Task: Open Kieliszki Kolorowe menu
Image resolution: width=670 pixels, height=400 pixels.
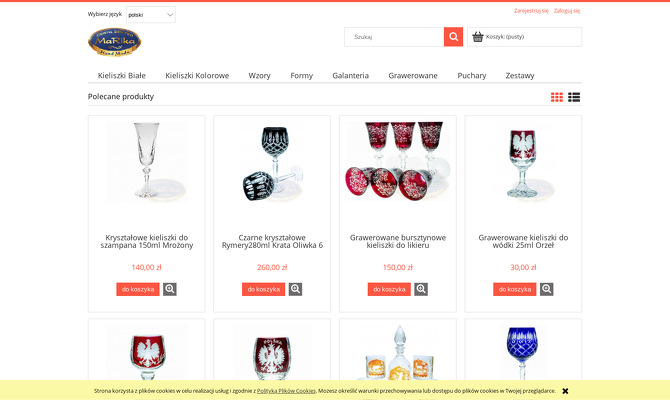Action: (x=197, y=76)
